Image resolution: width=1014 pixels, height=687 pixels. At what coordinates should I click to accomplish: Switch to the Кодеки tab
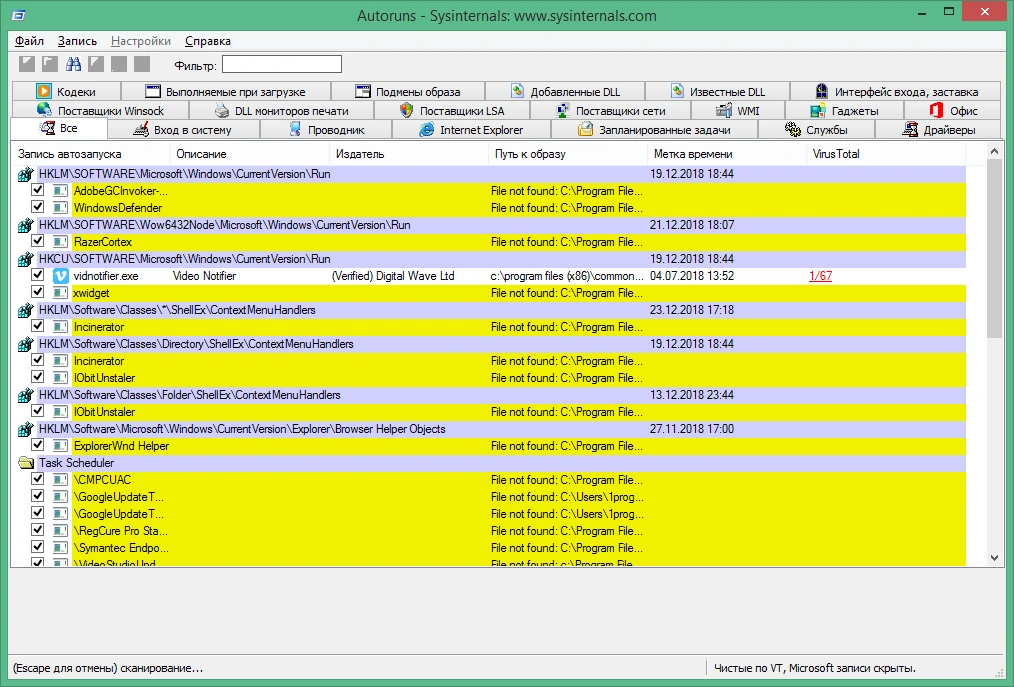66,91
